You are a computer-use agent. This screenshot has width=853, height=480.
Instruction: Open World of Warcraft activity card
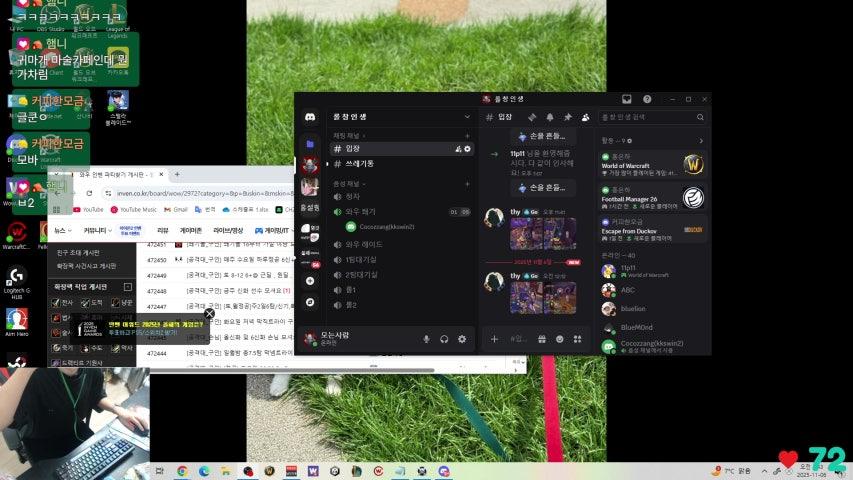(x=653, y=165)
